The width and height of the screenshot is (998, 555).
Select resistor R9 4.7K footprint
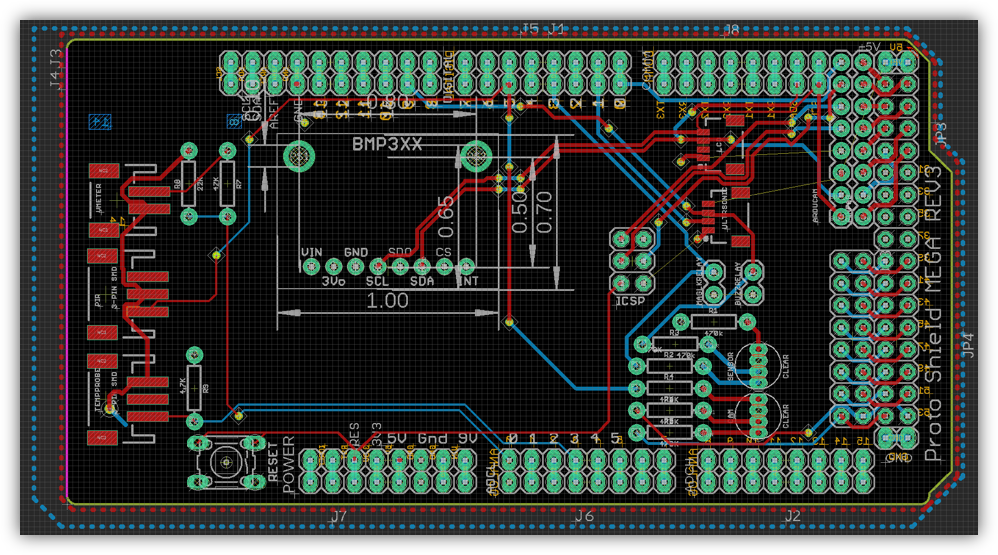(x=194, y=387)
